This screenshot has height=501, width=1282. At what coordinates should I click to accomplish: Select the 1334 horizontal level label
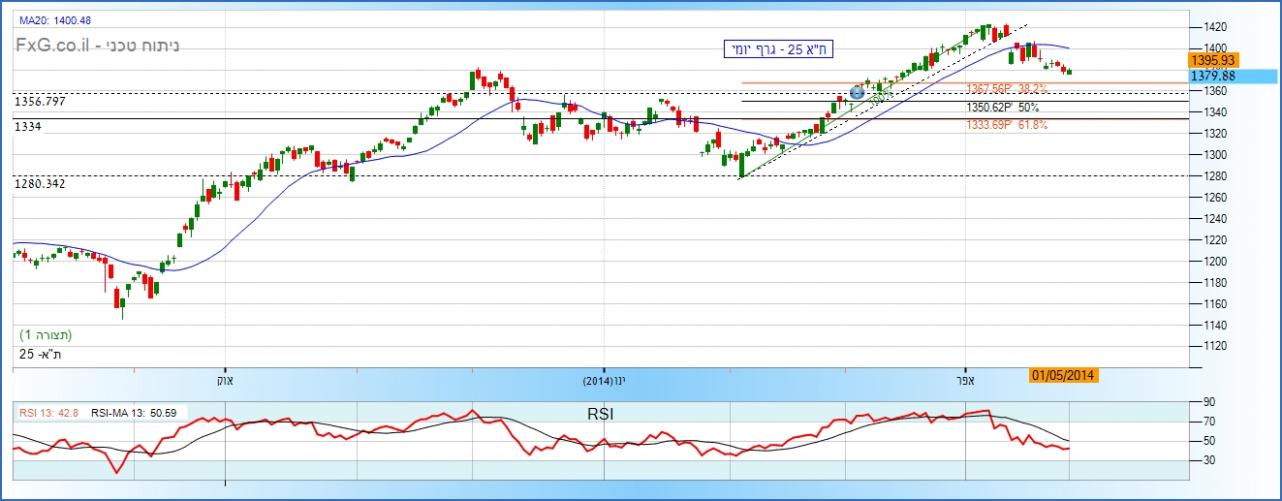pyautogui.click(x=27, y=127)
